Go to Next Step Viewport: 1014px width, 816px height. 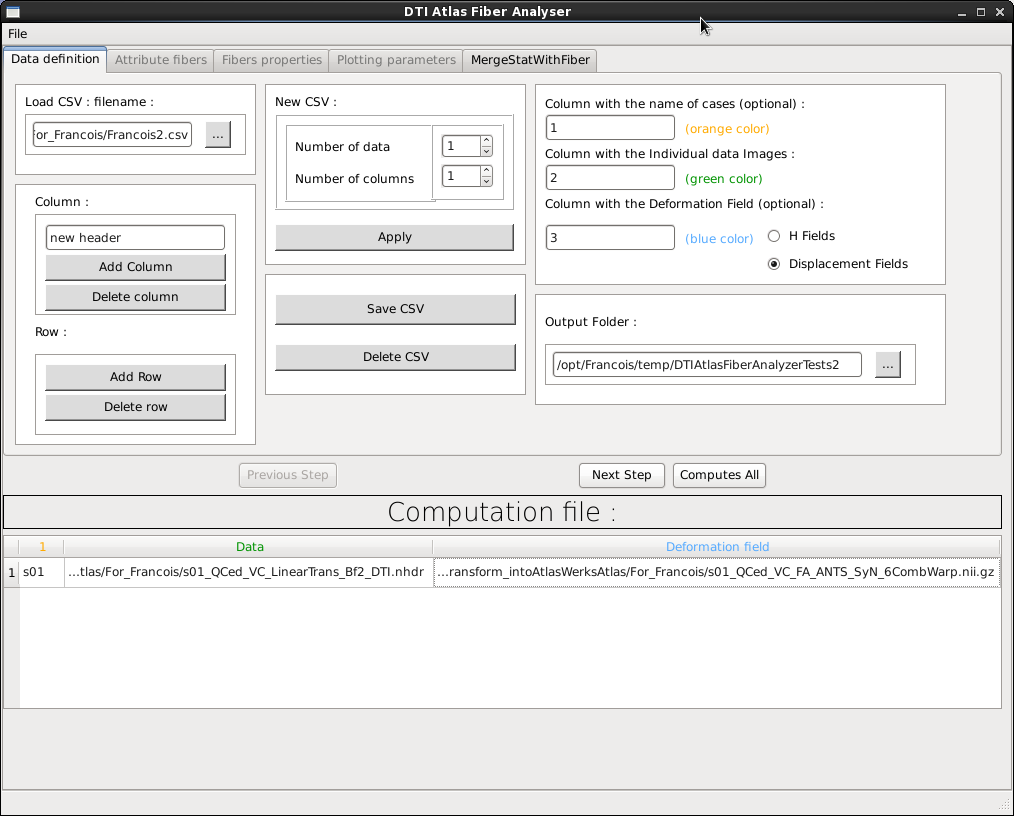click(621, 475)
